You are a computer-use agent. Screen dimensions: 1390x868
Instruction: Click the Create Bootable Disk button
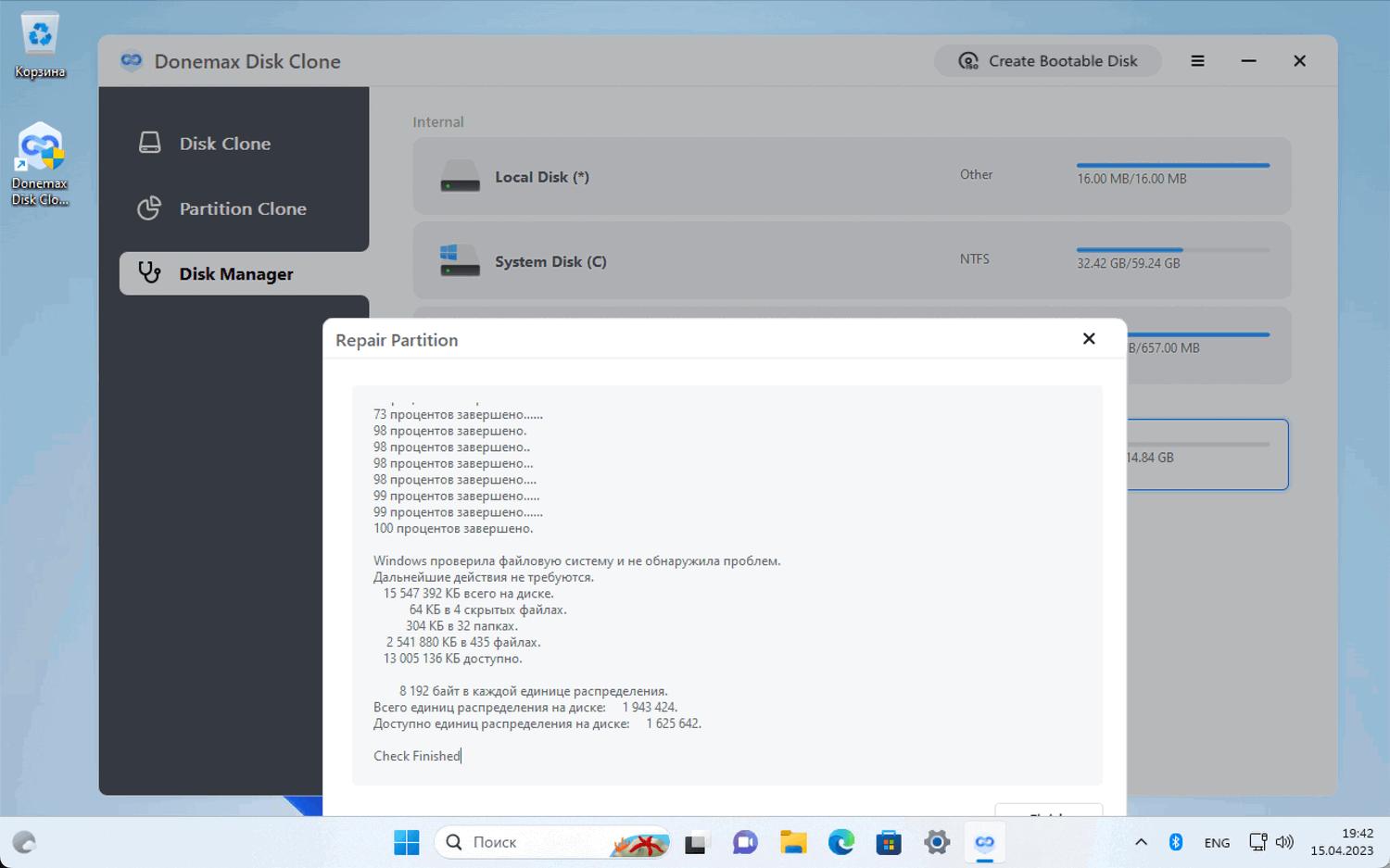pos(1048,61)
